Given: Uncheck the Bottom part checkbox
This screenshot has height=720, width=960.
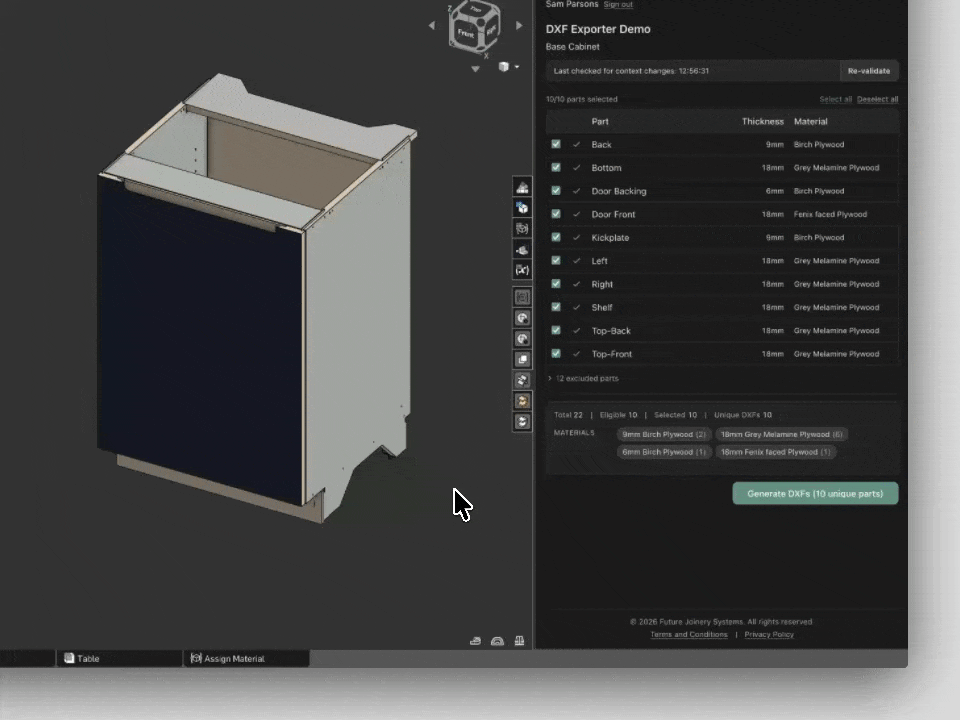Looking at the screenshot, I should [x=556, y=167].
